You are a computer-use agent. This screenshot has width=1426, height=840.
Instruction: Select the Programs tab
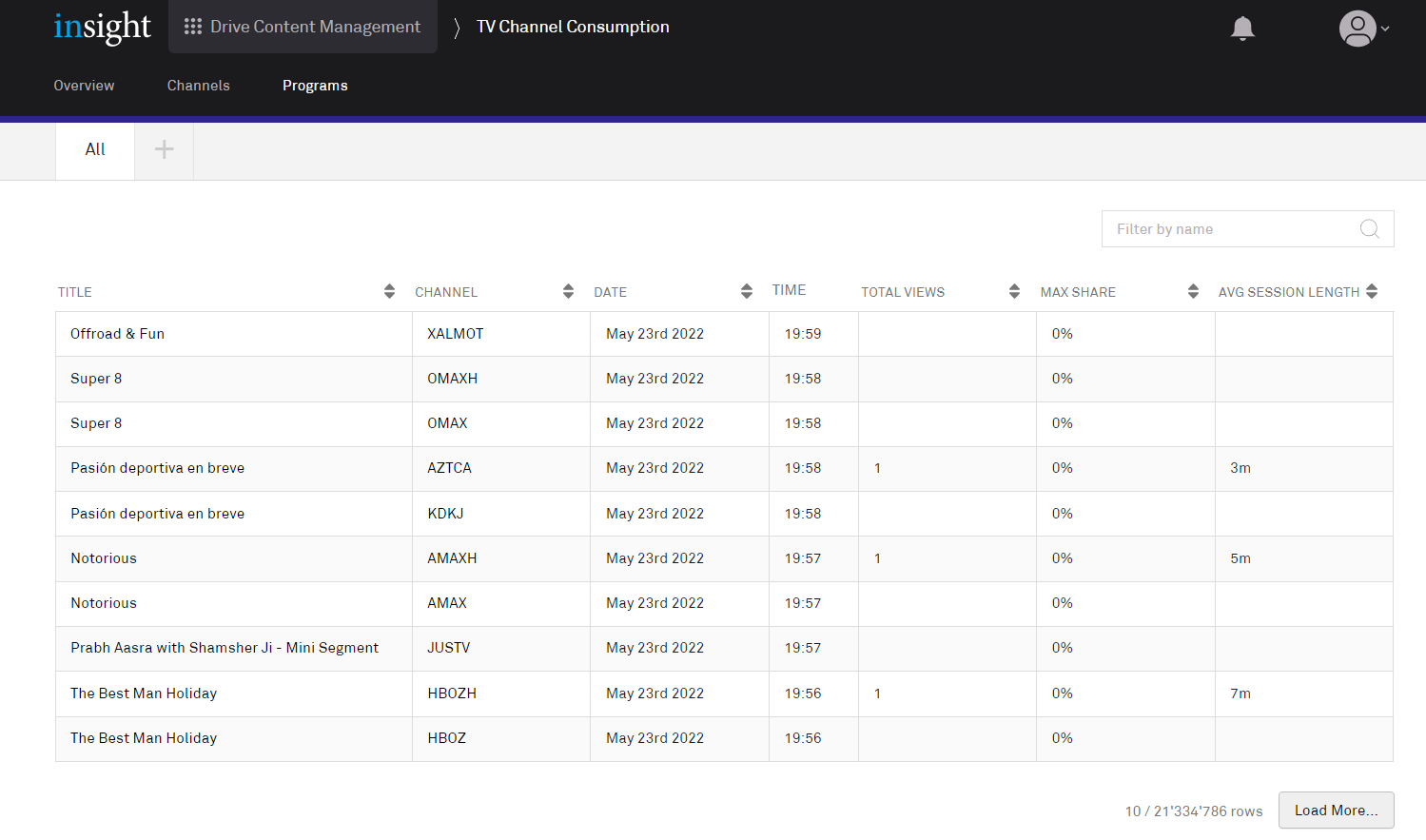click(315, 86)
